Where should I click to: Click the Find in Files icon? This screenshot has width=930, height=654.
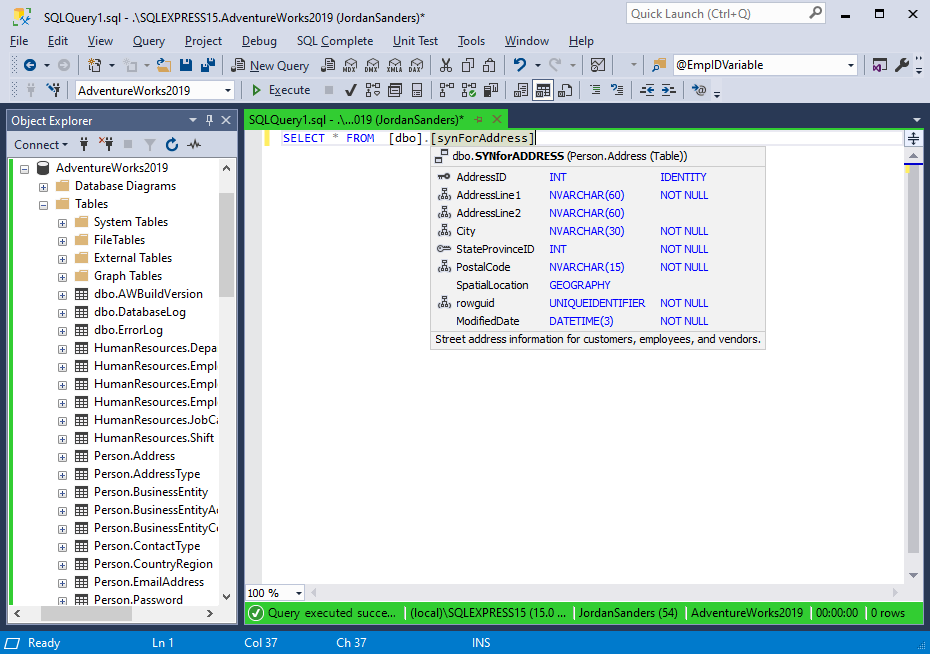(x=658, y=65)
